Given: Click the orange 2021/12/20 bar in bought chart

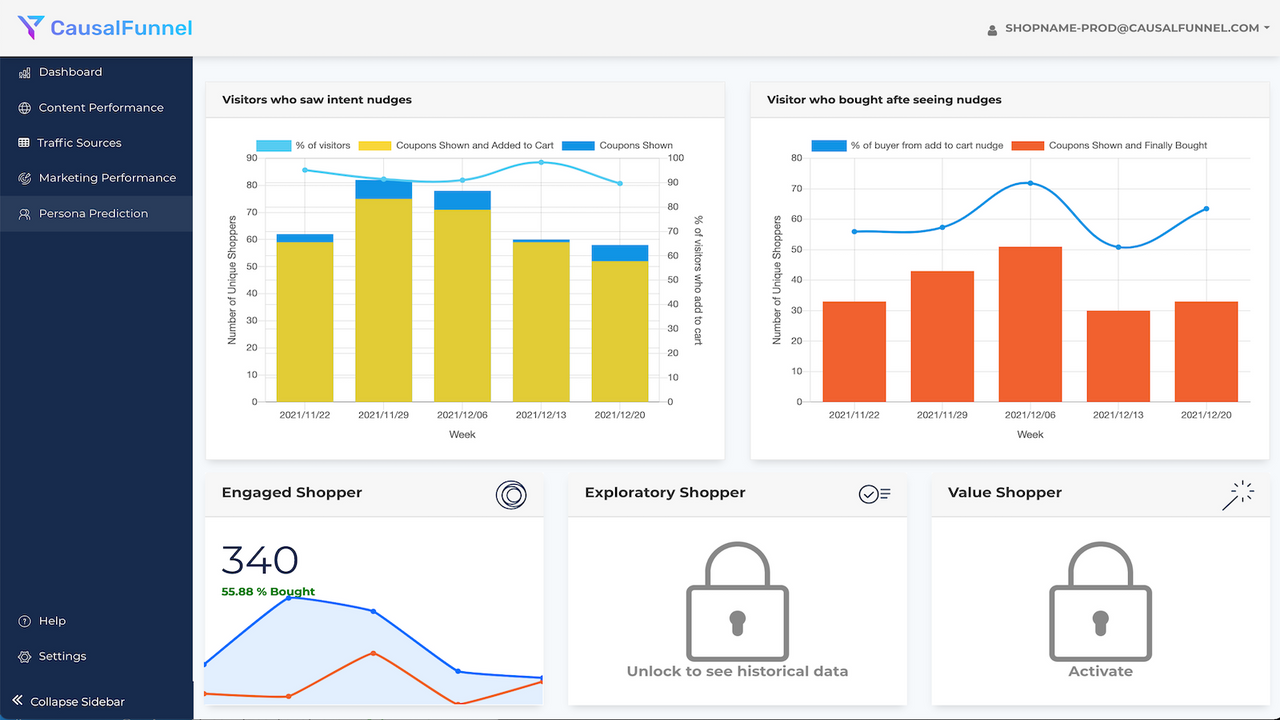Looking at the screenshot, I should 1206,352.
